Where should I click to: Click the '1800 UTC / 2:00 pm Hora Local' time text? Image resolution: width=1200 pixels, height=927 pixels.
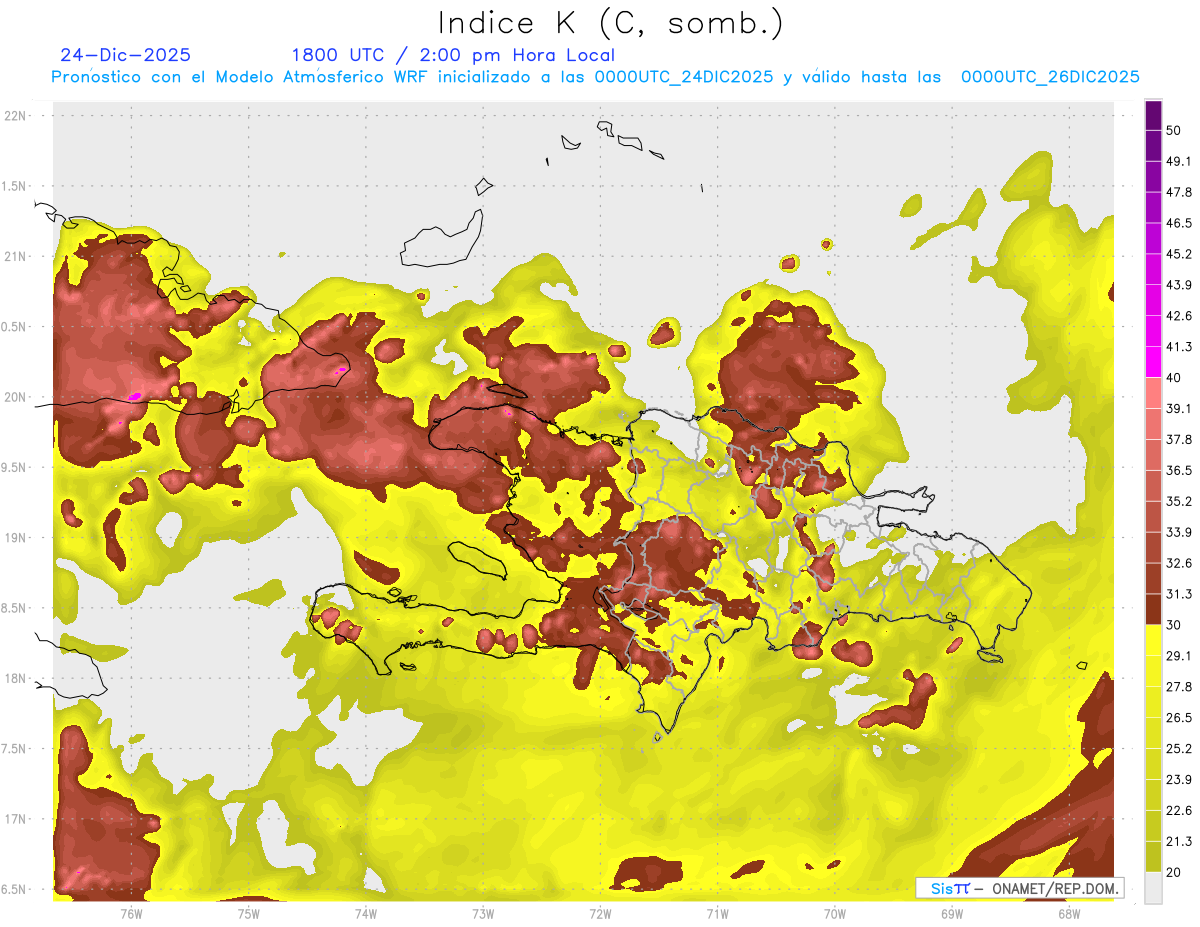click(453, 55)
